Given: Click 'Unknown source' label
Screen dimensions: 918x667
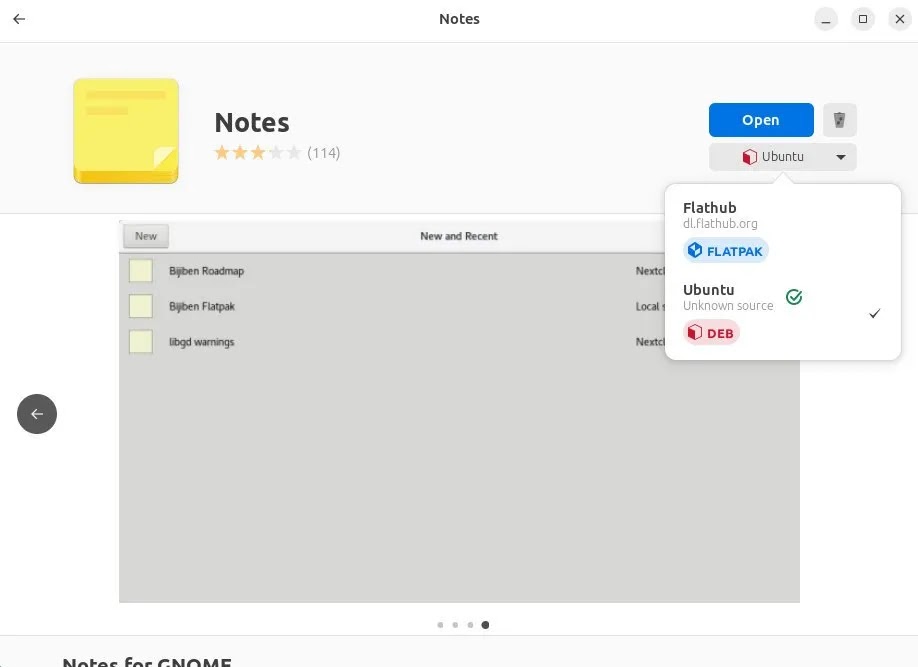Looking at the screenshot, I should [x=728, y=306].
